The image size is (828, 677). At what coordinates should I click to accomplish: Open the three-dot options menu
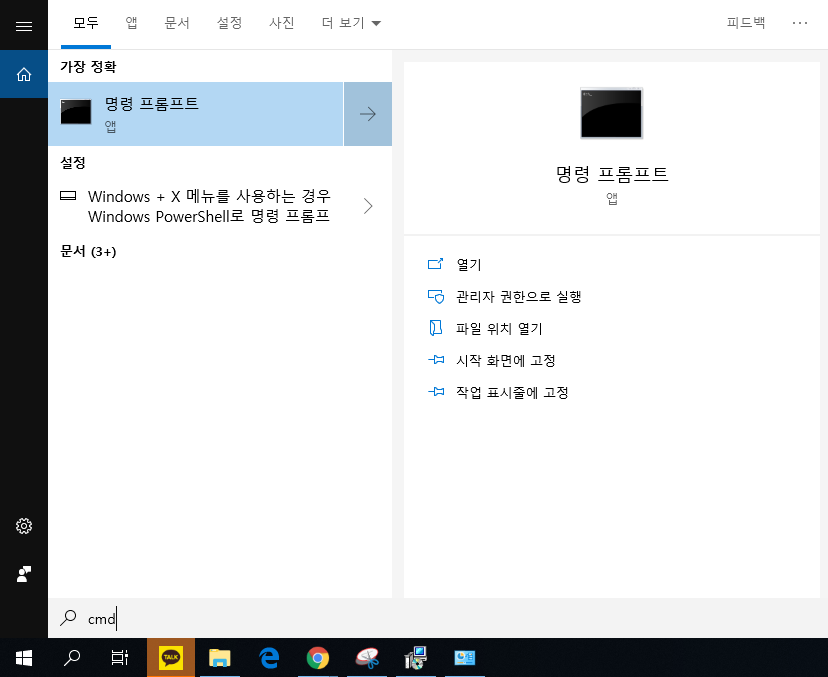(x=800, y=23)
